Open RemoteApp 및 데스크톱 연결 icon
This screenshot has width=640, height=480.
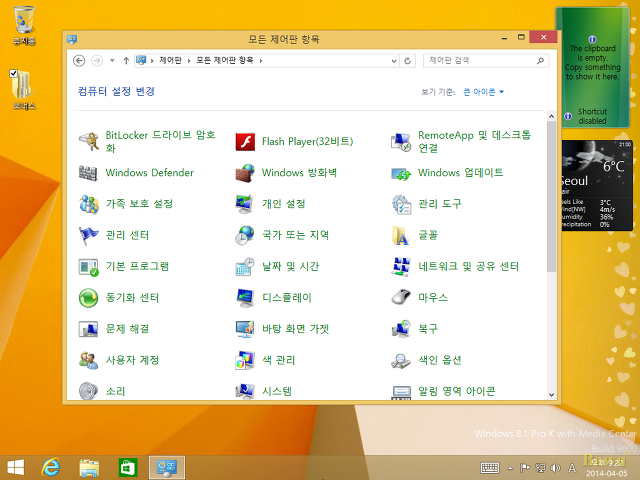click(401, 142)
